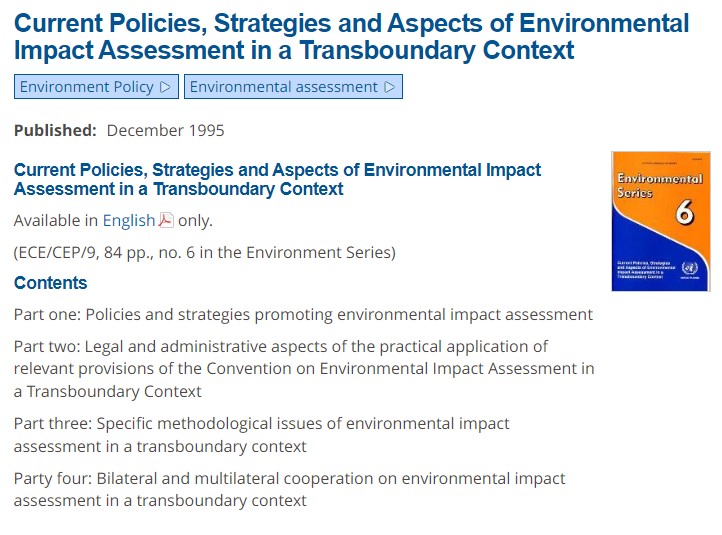Click the Party four contents entry
This screenshot has width=722, height=535.
pos(290,489)
